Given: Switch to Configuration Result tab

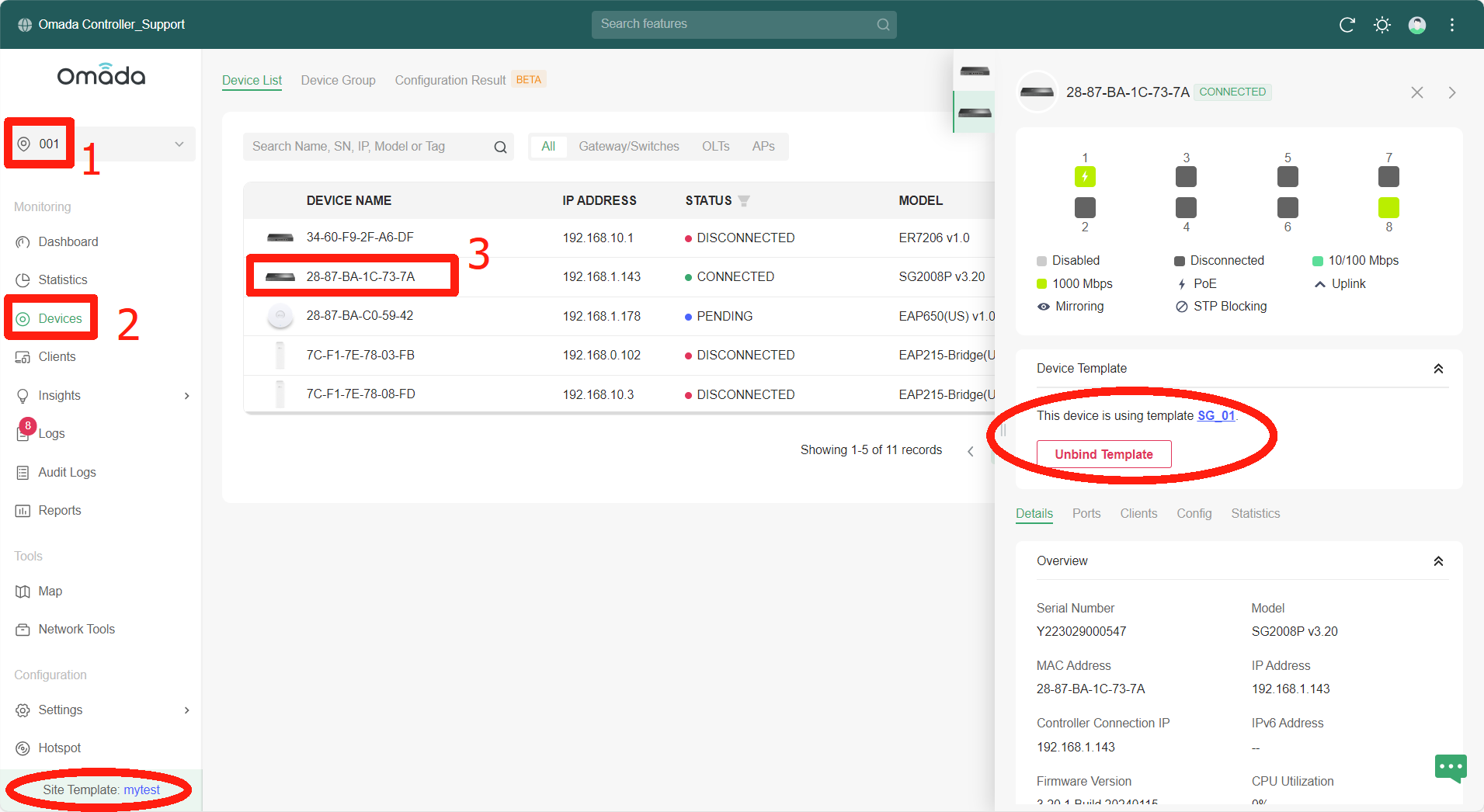Looking at the screenshot, I should point(450,81).
